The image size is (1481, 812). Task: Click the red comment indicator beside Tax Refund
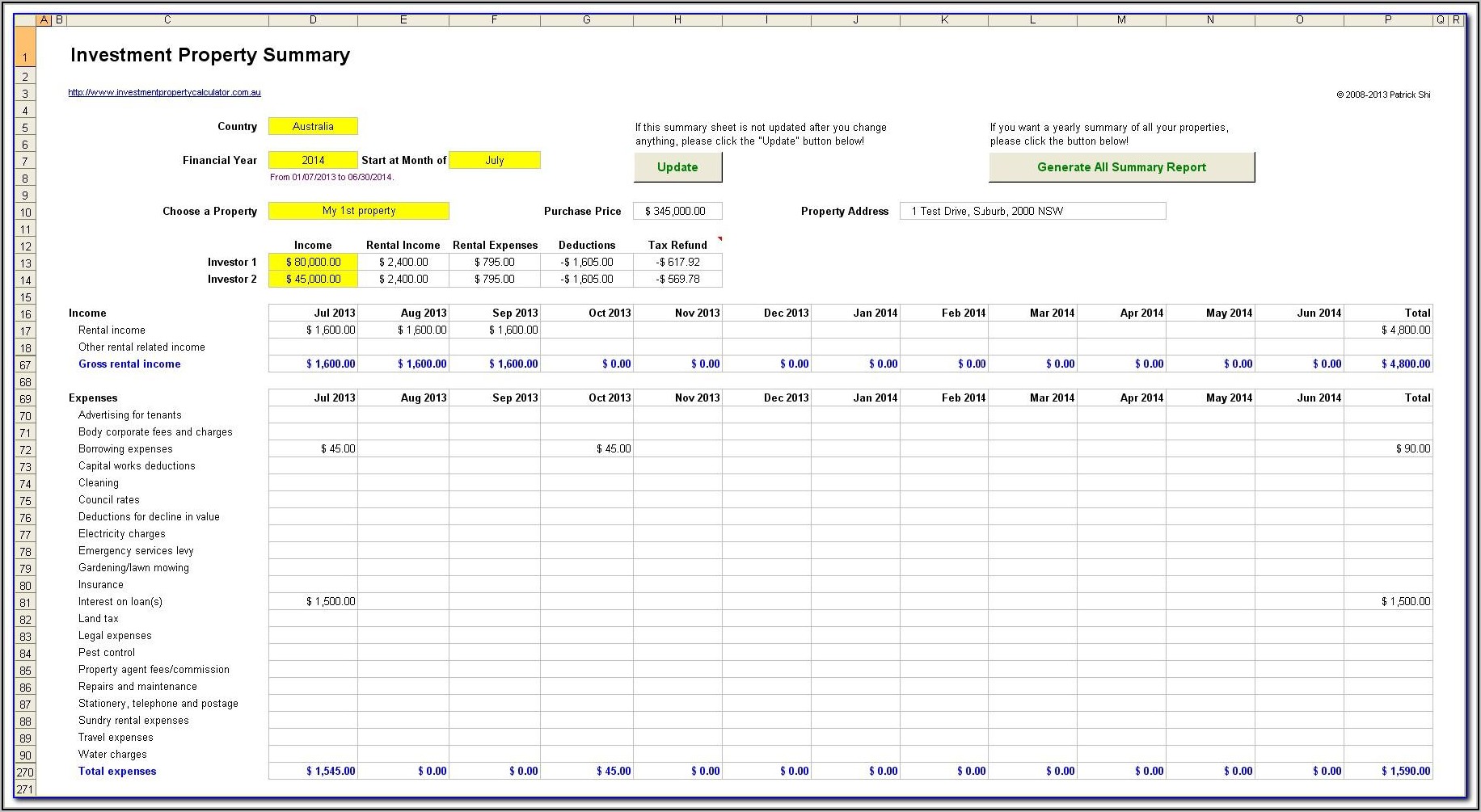coord(719,239)
